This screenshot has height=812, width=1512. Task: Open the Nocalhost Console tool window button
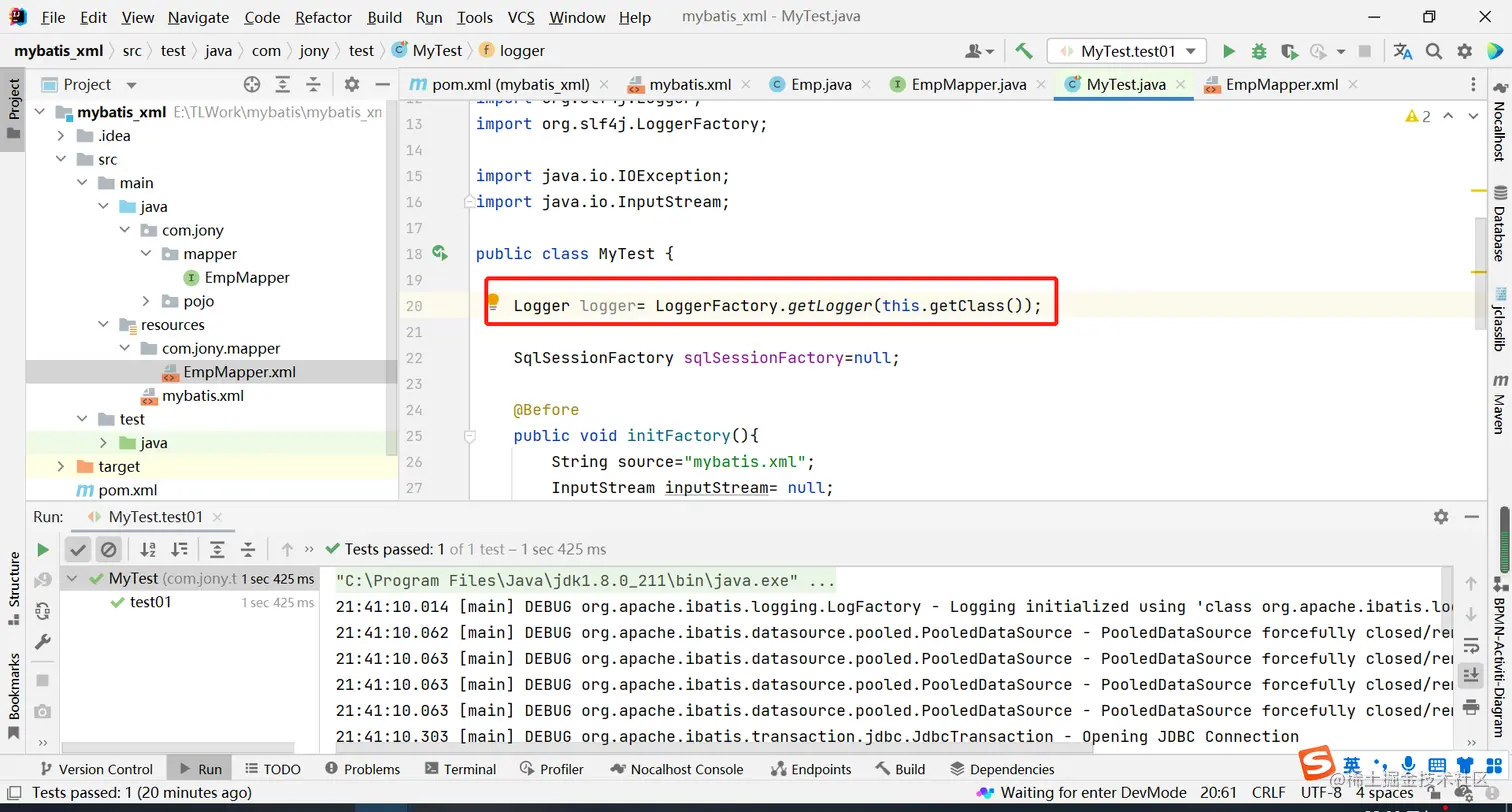pyautogui.click(x=676, y=769)
